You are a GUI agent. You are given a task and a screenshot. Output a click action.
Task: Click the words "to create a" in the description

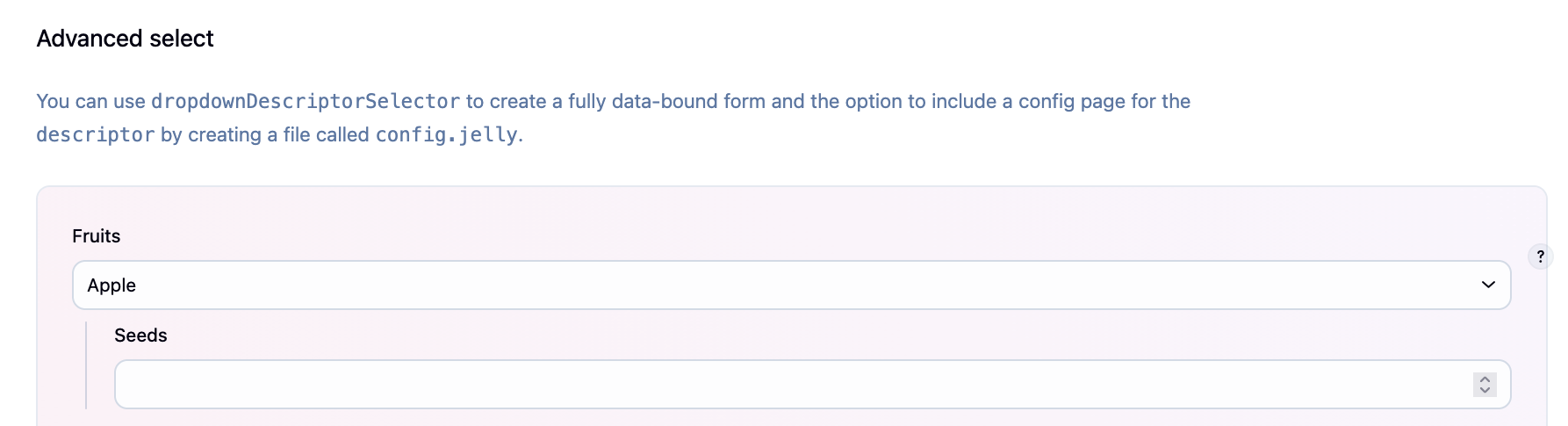(513, 102)
